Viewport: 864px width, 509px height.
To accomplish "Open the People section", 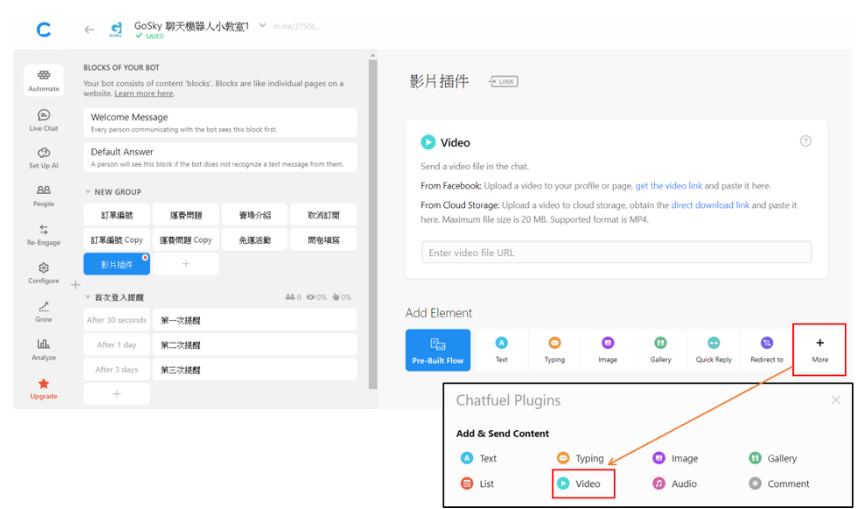I will 44,196.
